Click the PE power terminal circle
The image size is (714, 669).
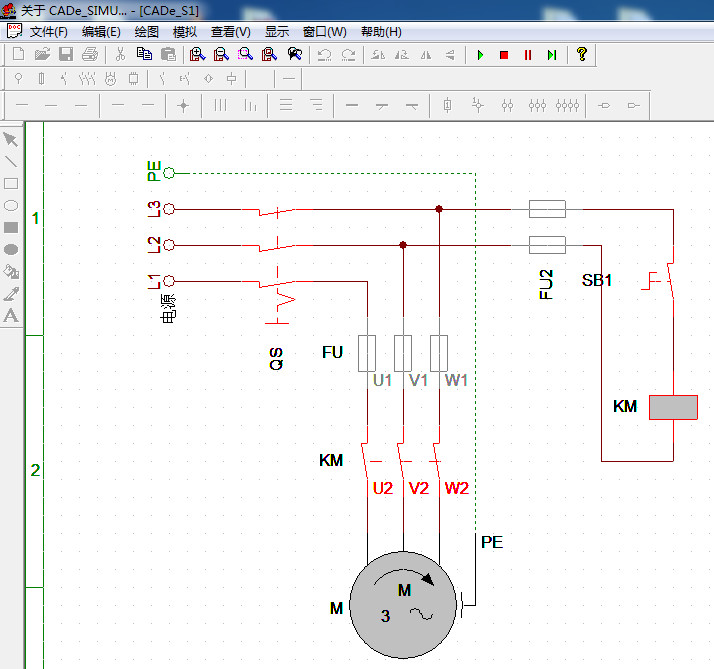coord(169,173)
